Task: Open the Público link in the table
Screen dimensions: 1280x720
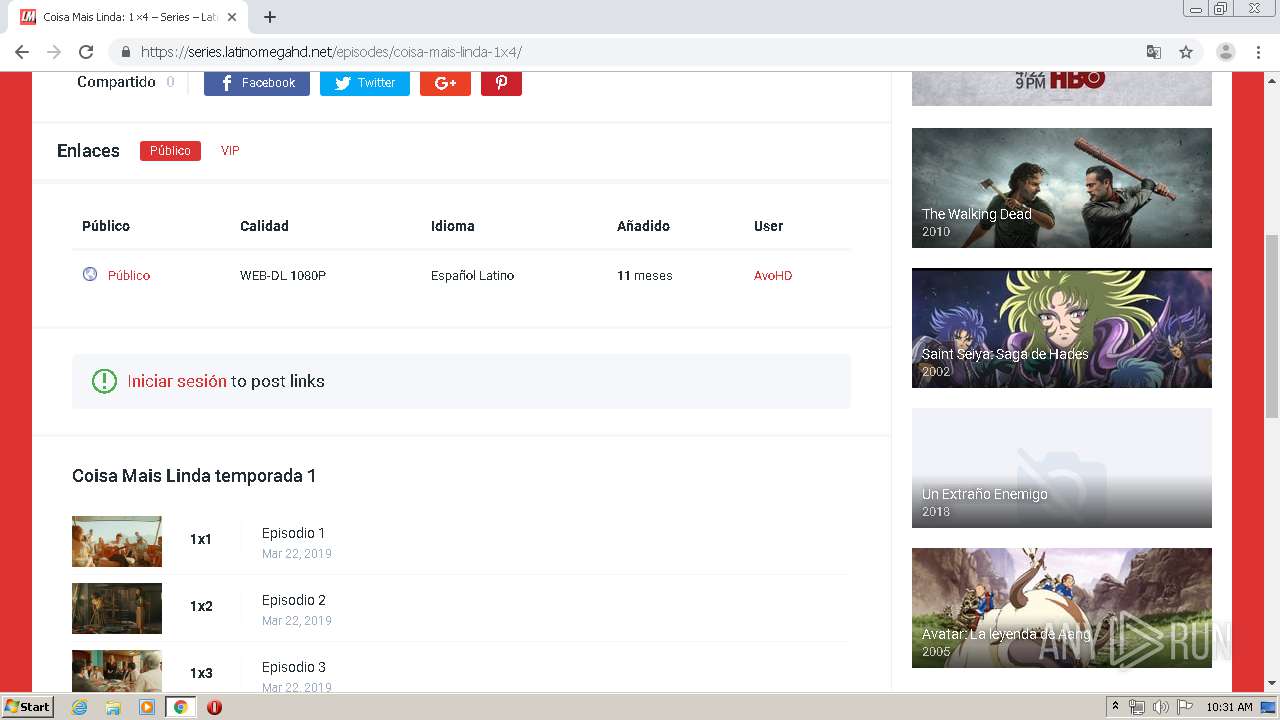Action: point(129,276)
